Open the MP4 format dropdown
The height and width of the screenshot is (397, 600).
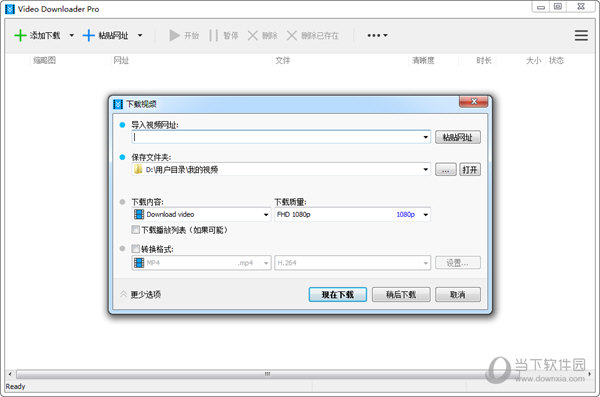(266, 263)
